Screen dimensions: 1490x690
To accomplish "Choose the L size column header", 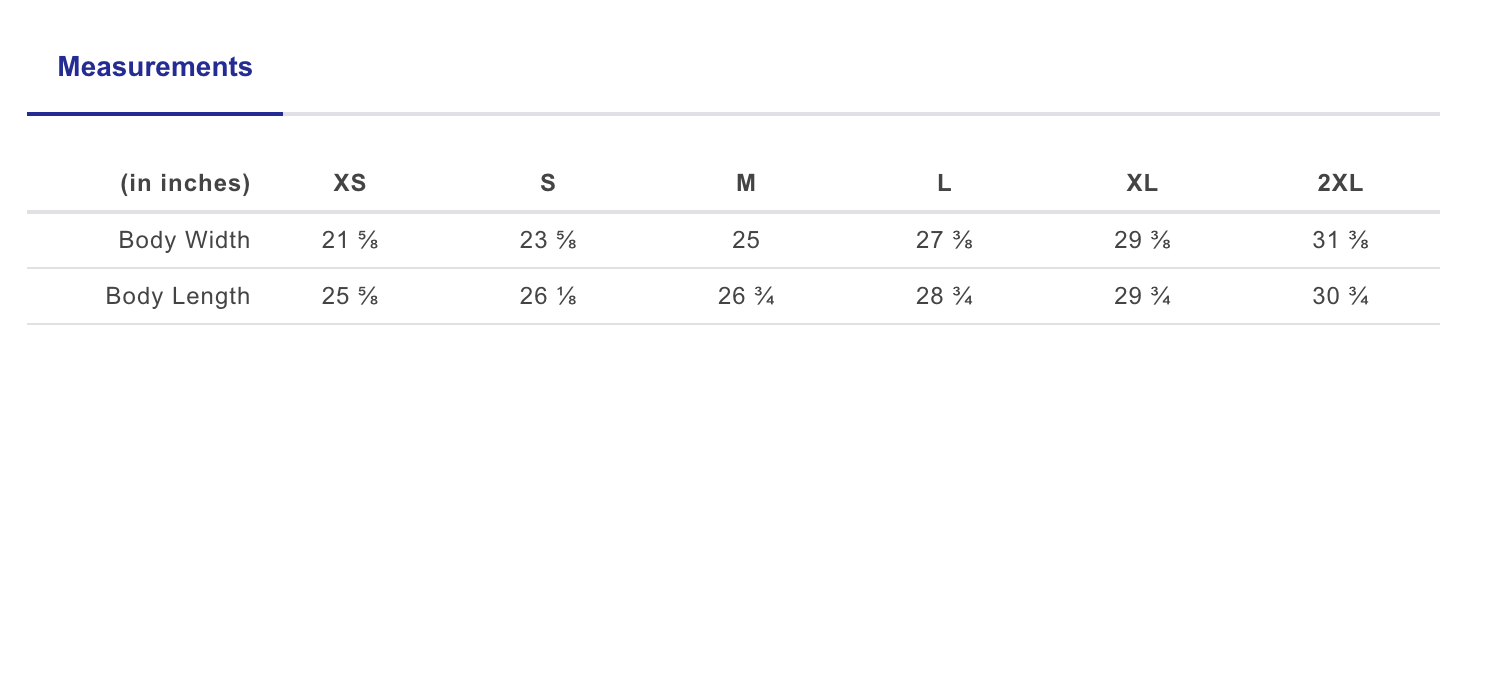I will tap(944, 184).
